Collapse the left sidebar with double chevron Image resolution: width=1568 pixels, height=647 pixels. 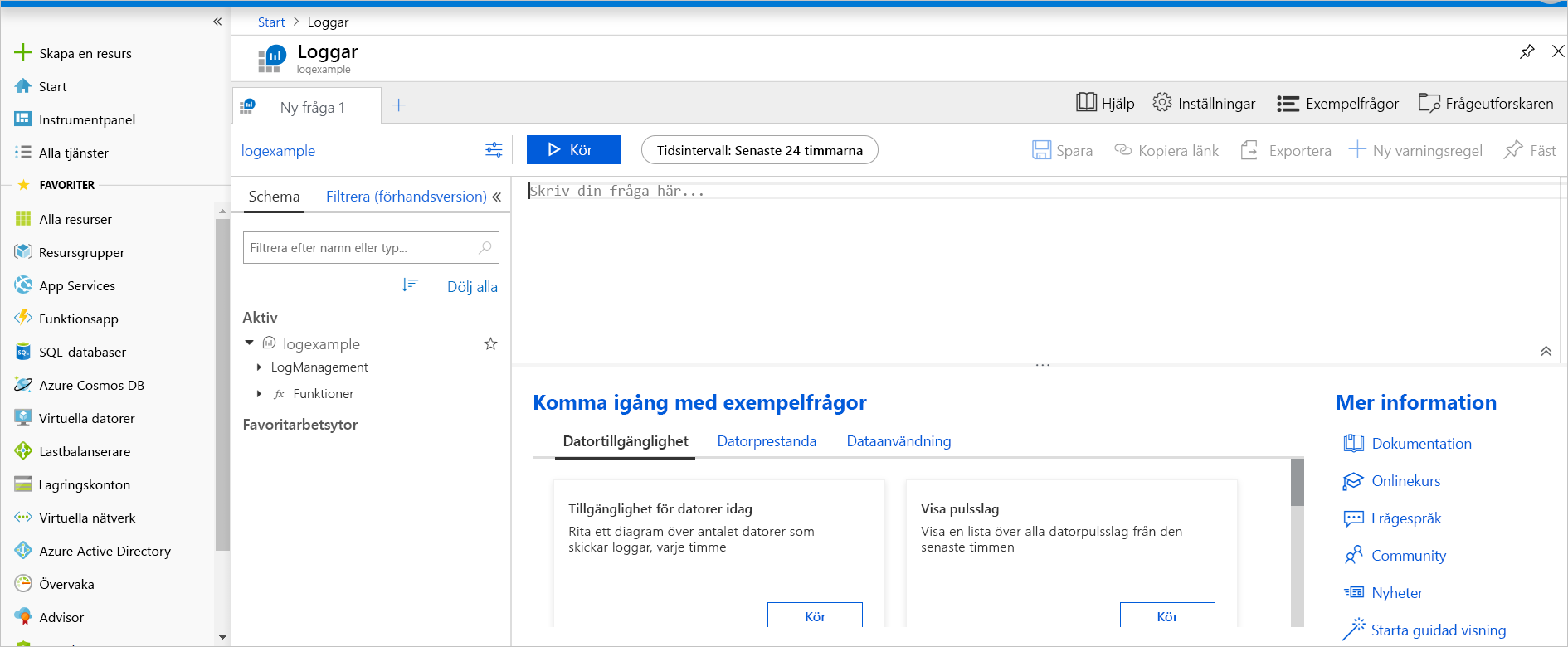coord(217,22)
